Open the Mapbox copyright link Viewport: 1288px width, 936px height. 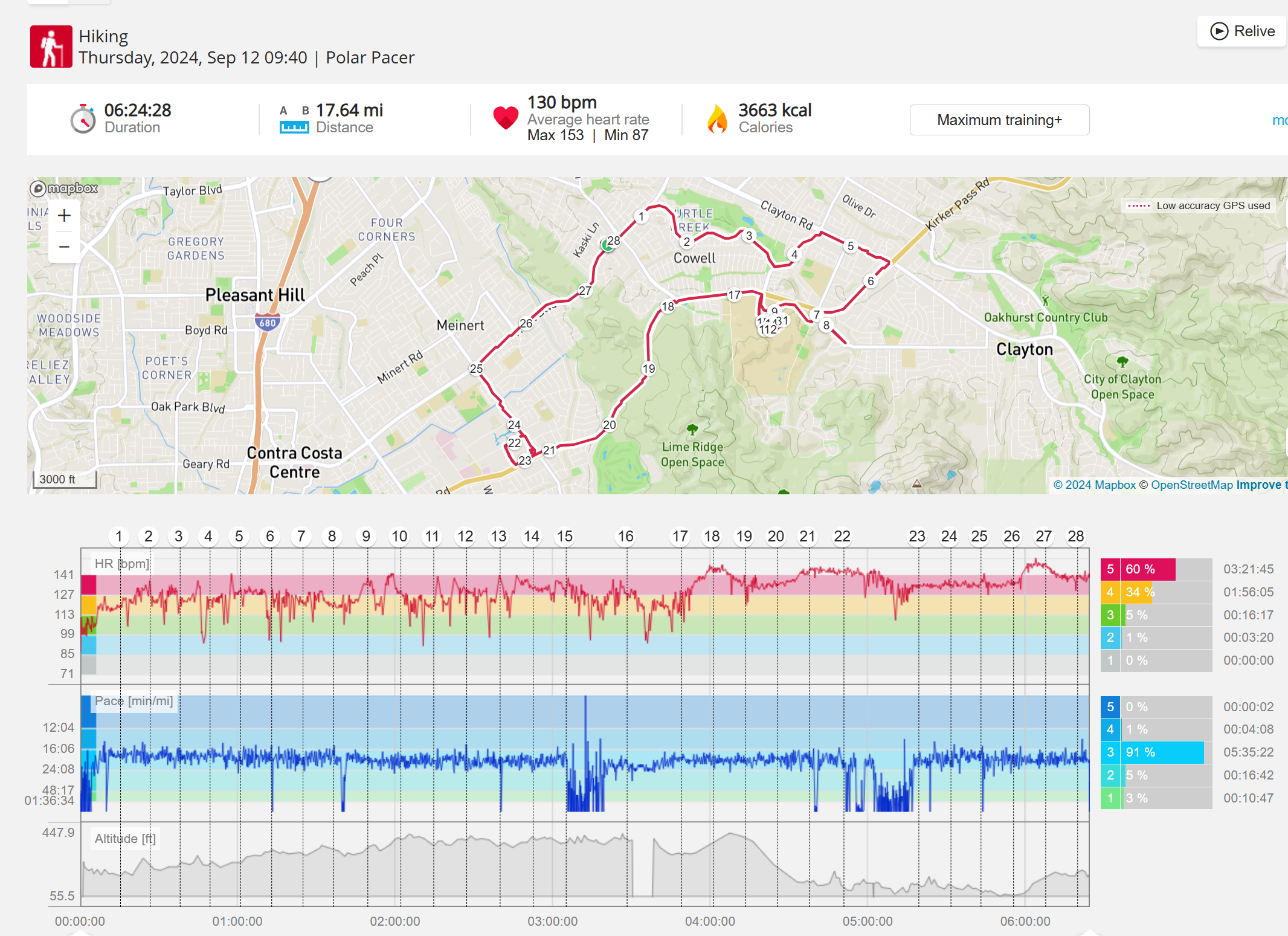pos(1095,485)
